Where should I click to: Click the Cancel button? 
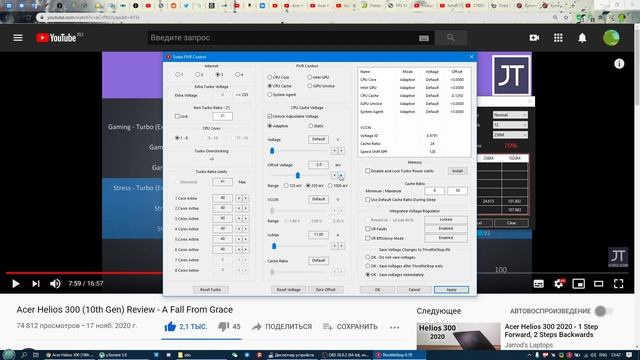point(414,289)
